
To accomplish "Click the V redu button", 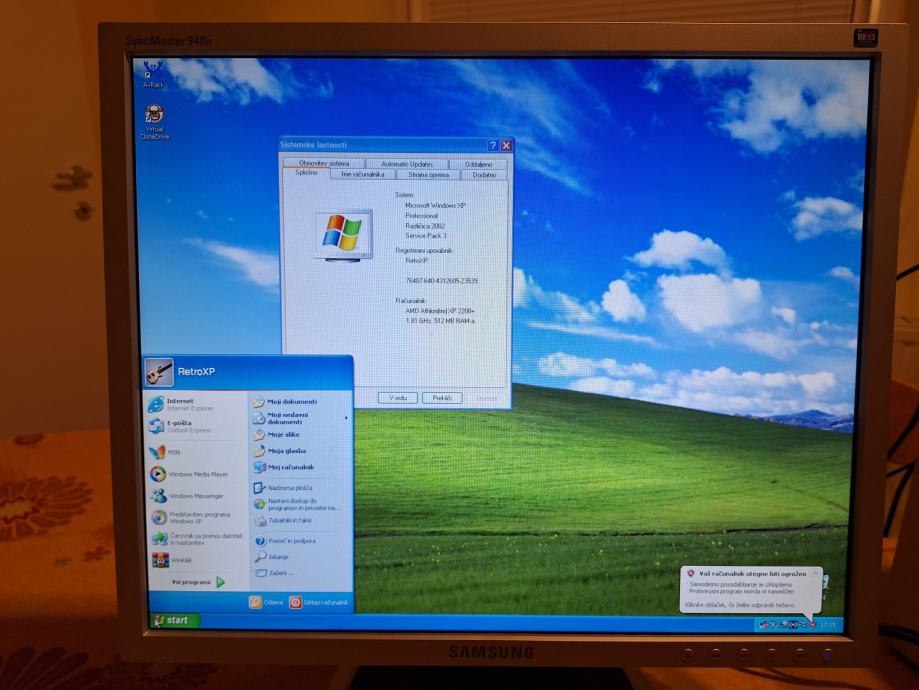I will [x=397, y=398].
